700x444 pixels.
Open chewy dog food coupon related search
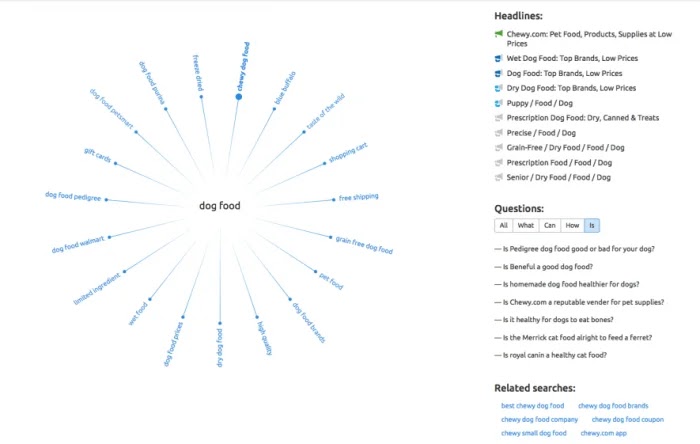tap(628, 419)
